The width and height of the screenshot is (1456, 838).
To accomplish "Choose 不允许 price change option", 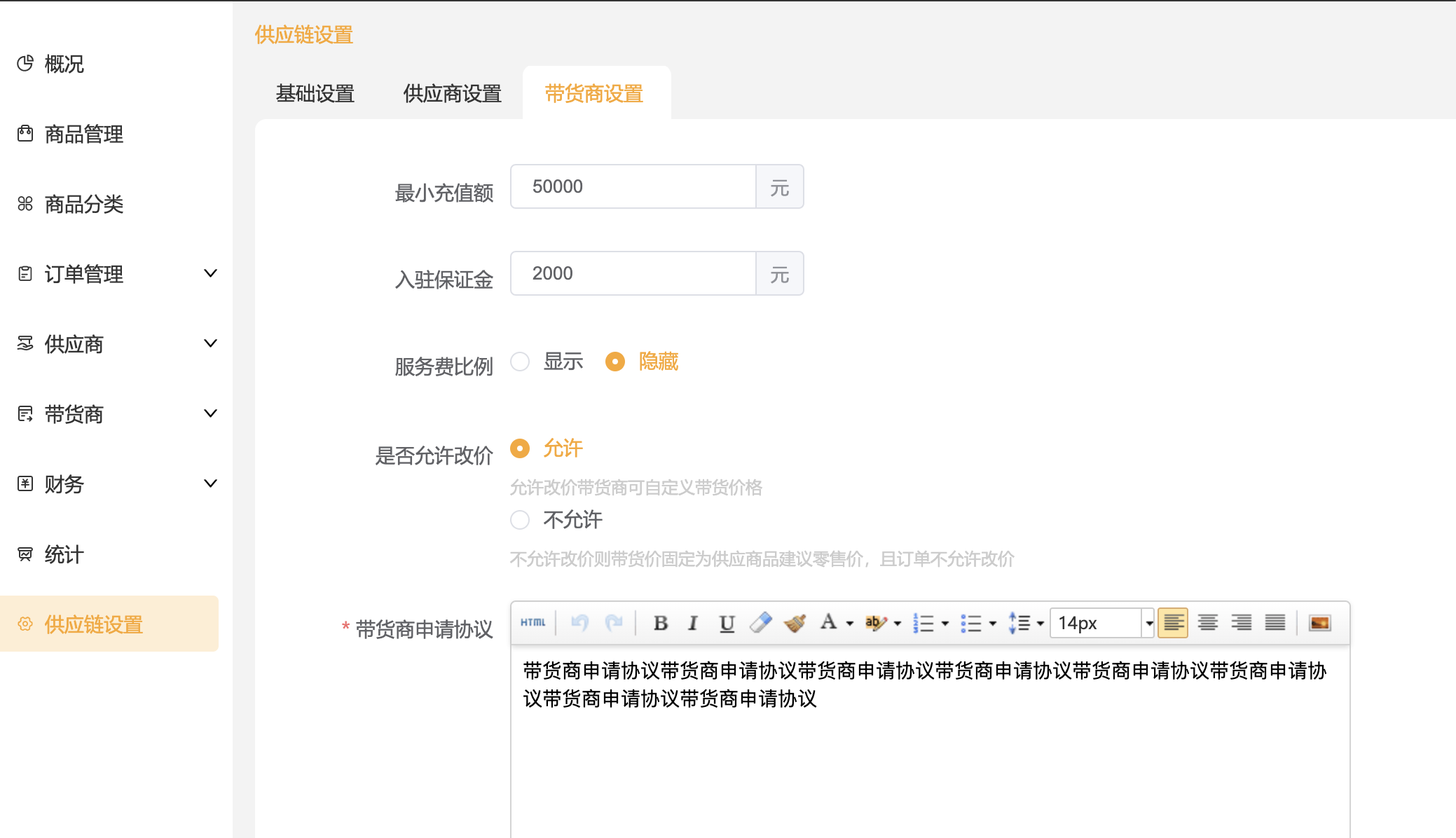I will click(520, 520).
